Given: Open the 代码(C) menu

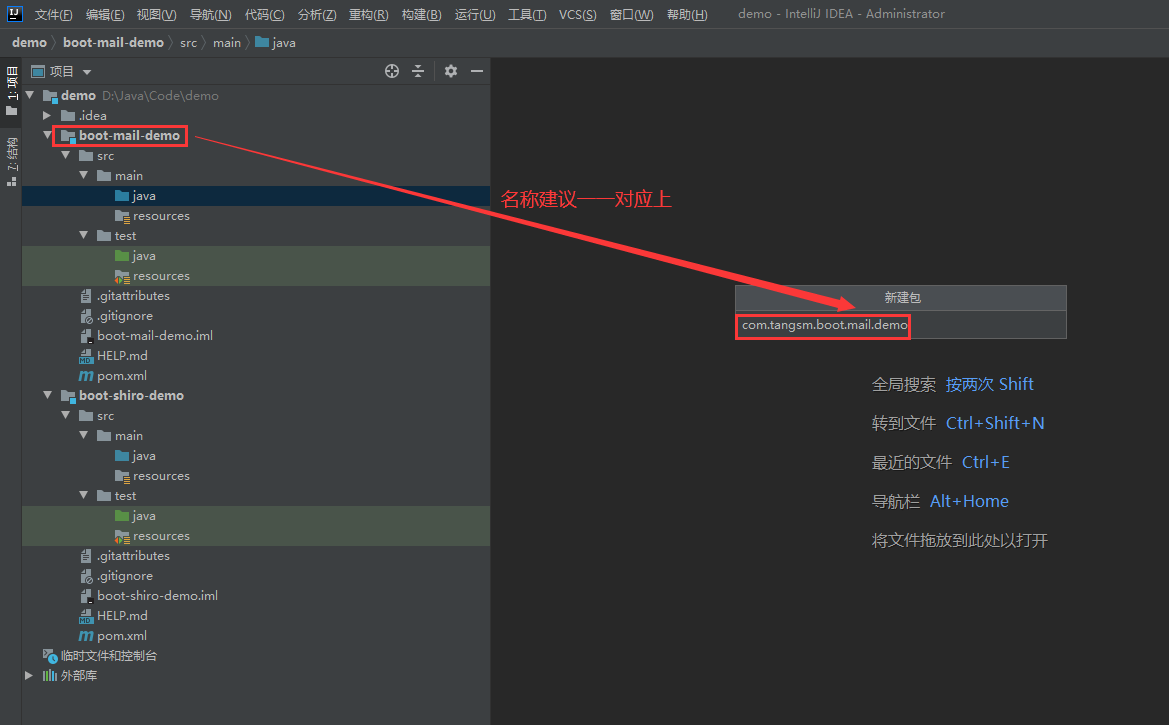Looking at the screenshot, I should [x=264, y=14].
